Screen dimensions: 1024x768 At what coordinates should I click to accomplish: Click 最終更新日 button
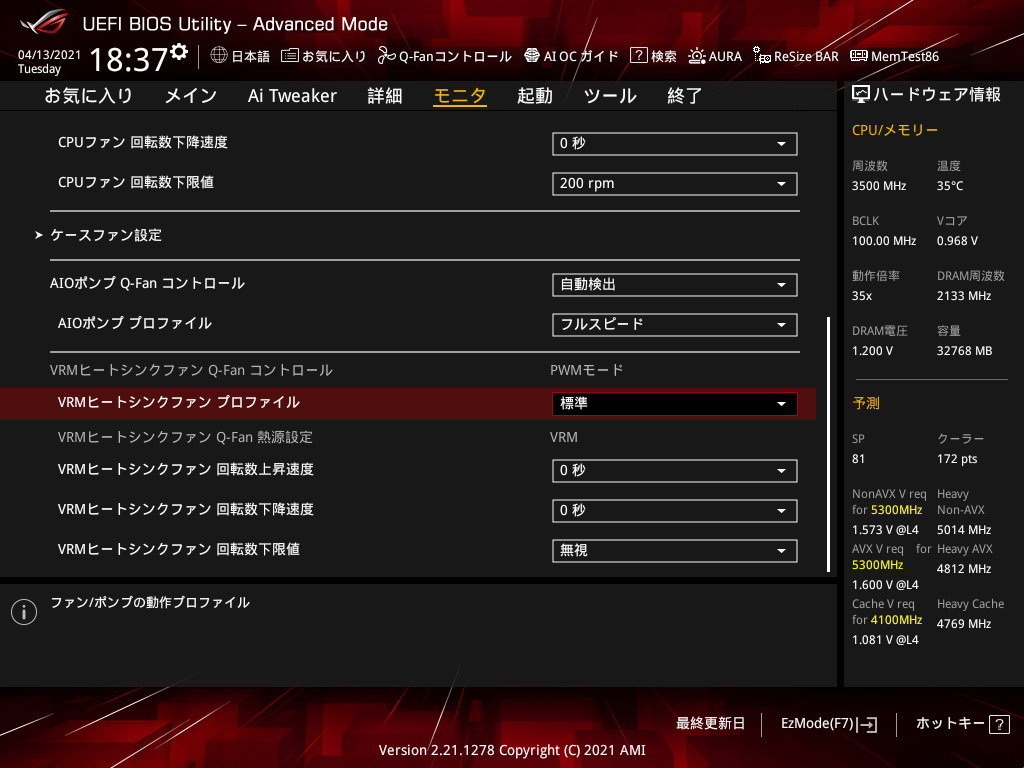click(x=710, y=724)
